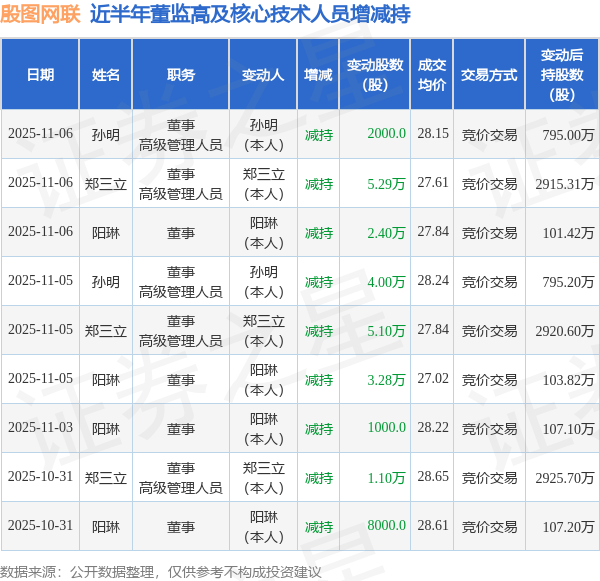The width and height of the screenshot is (600, 581).
Task: Click the 变动后持股数(股) column header
Action: 562,74
